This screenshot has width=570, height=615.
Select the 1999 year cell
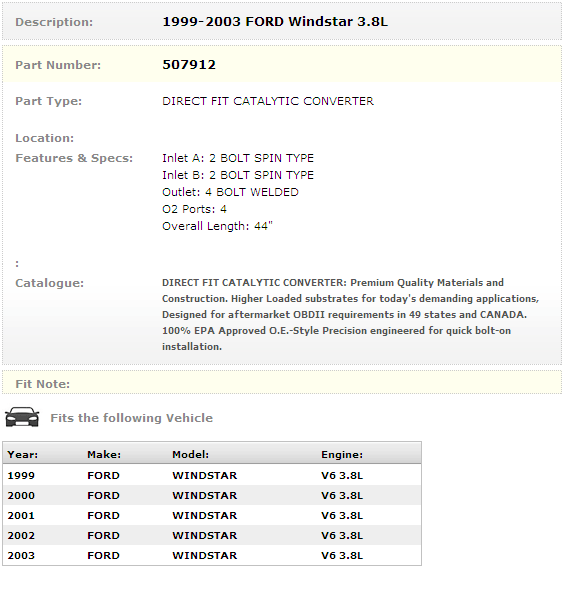[21, 475]
